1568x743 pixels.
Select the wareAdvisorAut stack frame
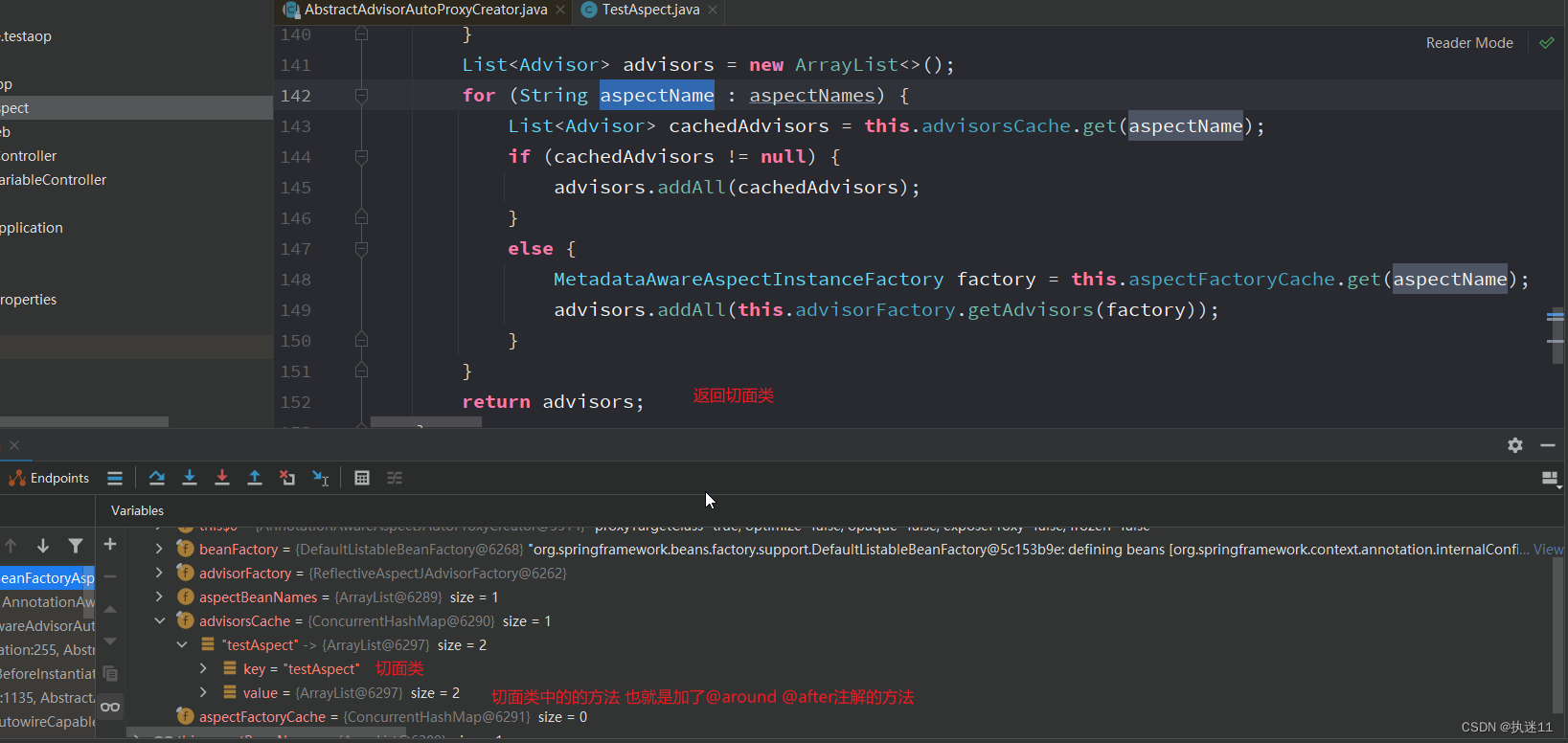[47, 625]
